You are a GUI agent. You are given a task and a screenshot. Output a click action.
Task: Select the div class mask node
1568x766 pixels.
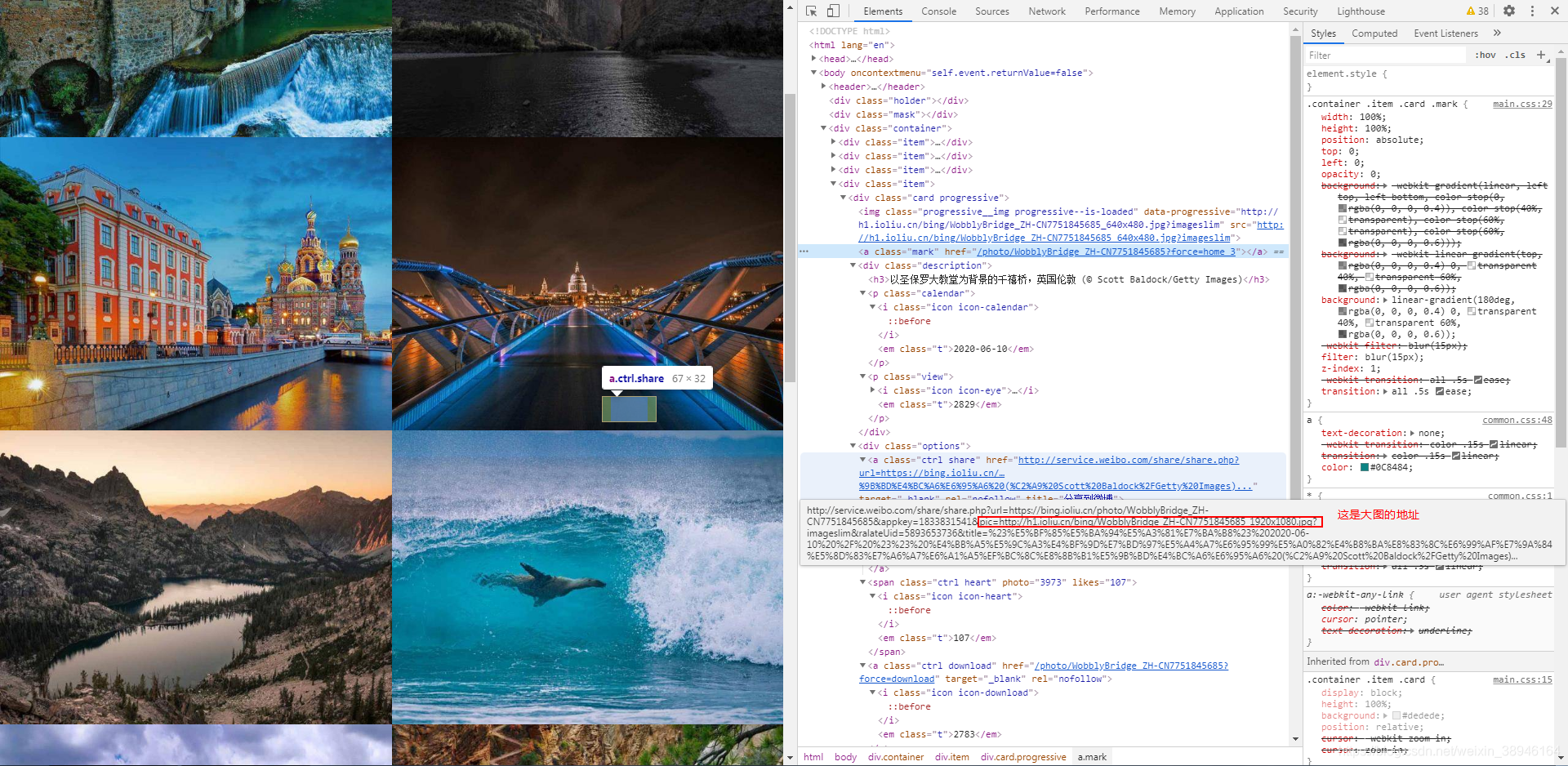893,114
